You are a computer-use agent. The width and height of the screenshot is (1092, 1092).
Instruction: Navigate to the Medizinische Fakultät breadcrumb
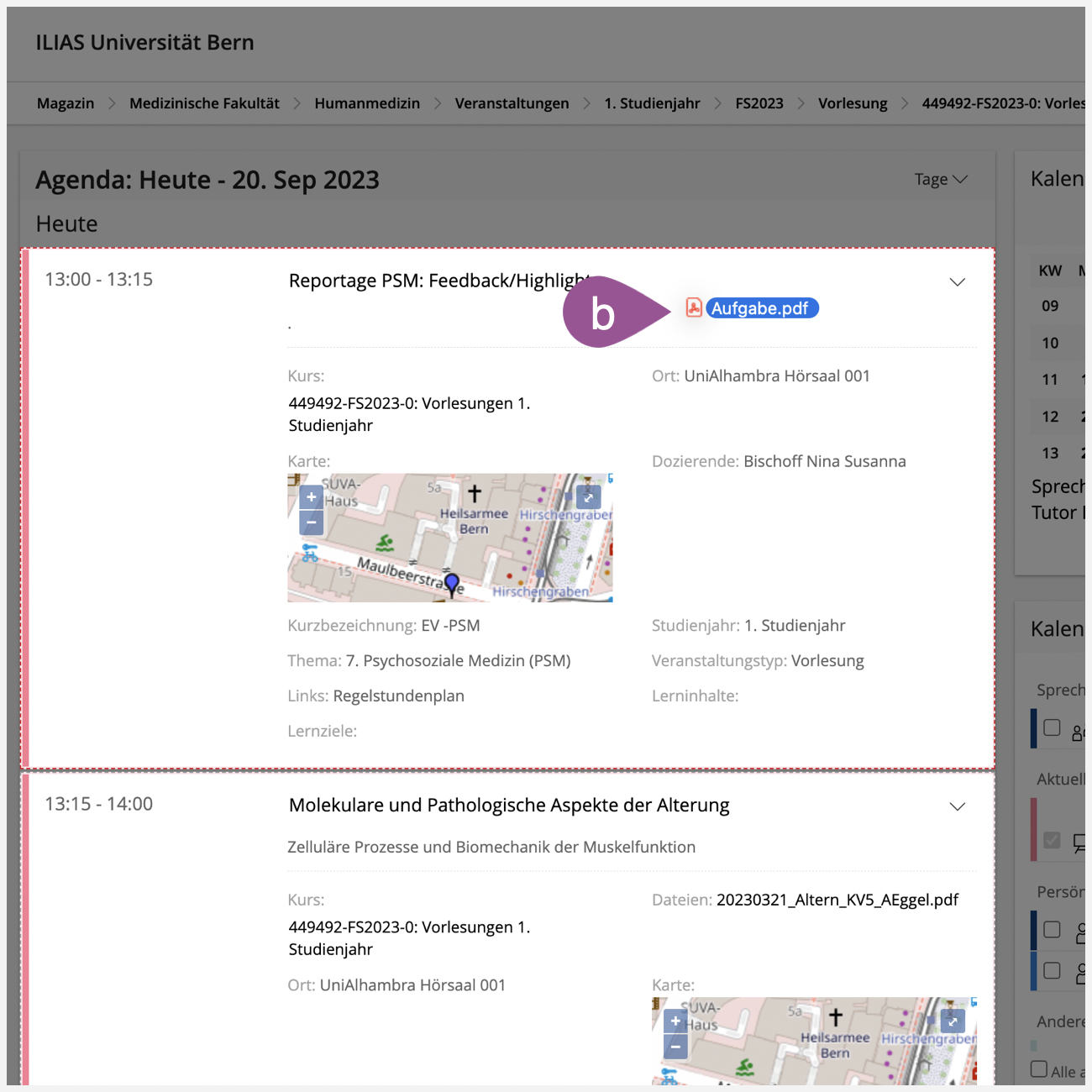[204, 103]
